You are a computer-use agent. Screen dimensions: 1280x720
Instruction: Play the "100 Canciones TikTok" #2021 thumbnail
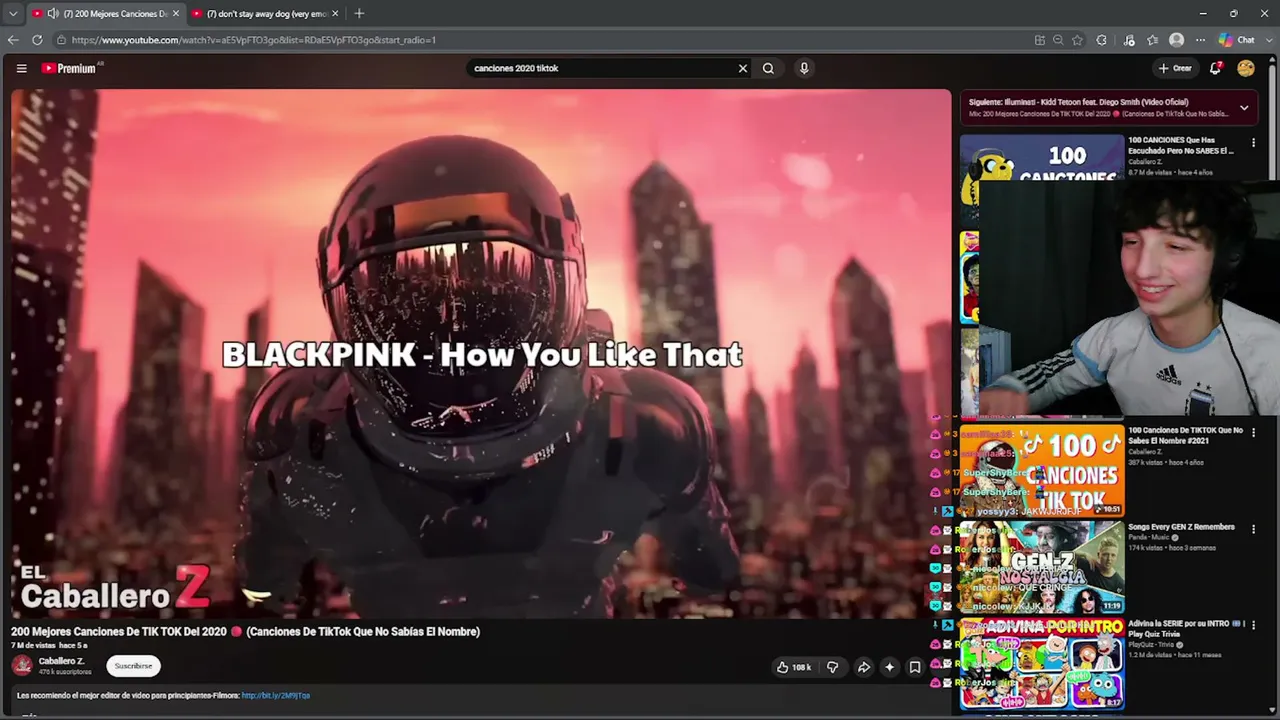click(1041, 471)
